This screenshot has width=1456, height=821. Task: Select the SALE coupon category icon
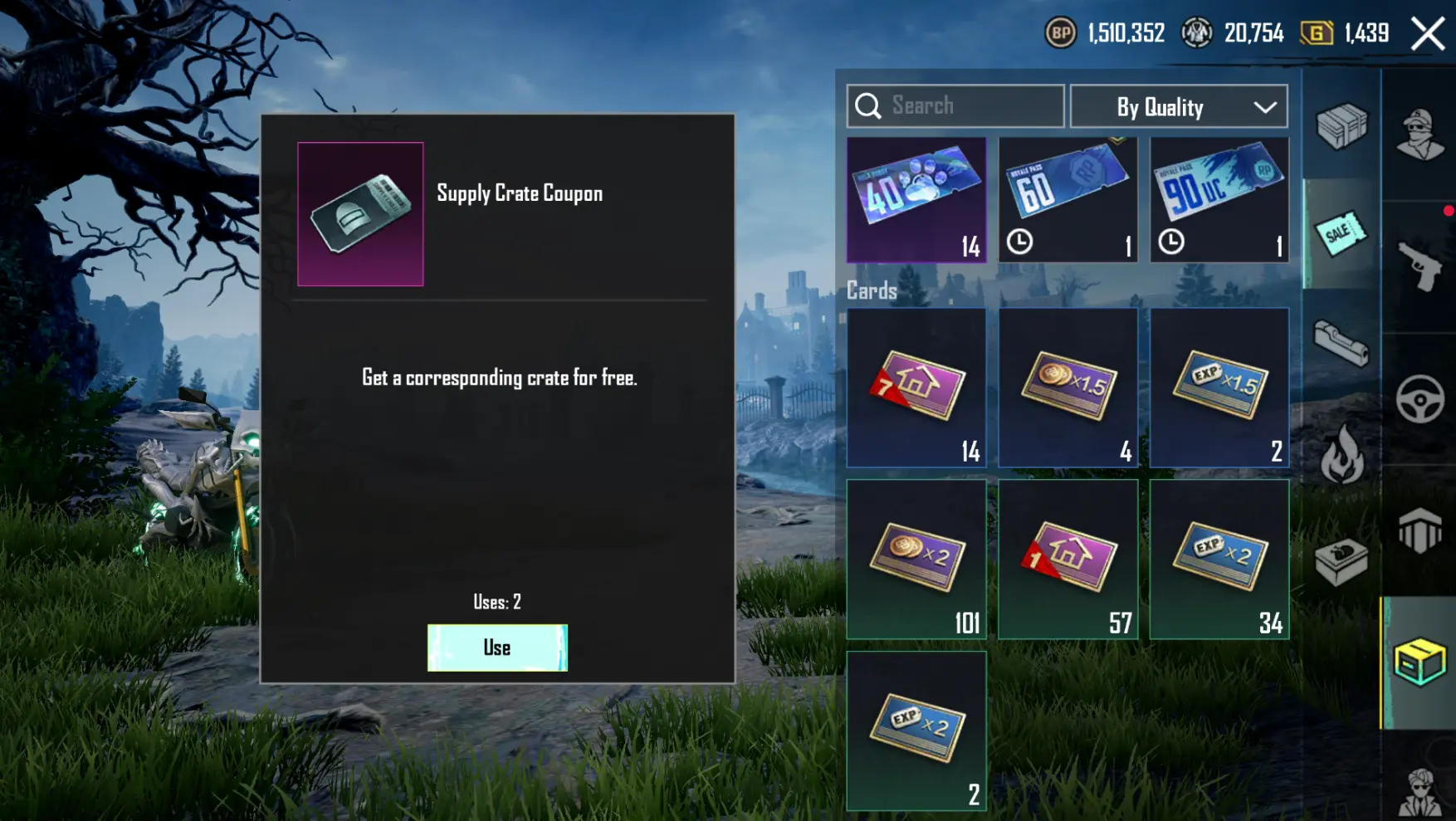(x=1341, y=233)
